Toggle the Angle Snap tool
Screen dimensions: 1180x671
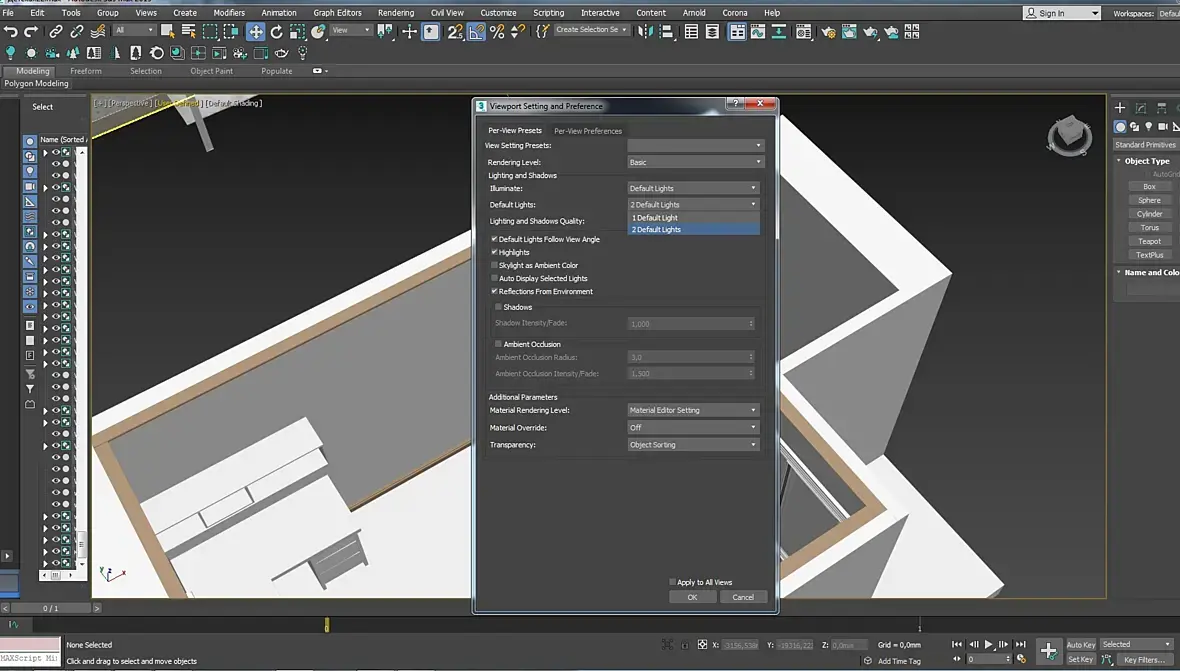tap(476, 32)
